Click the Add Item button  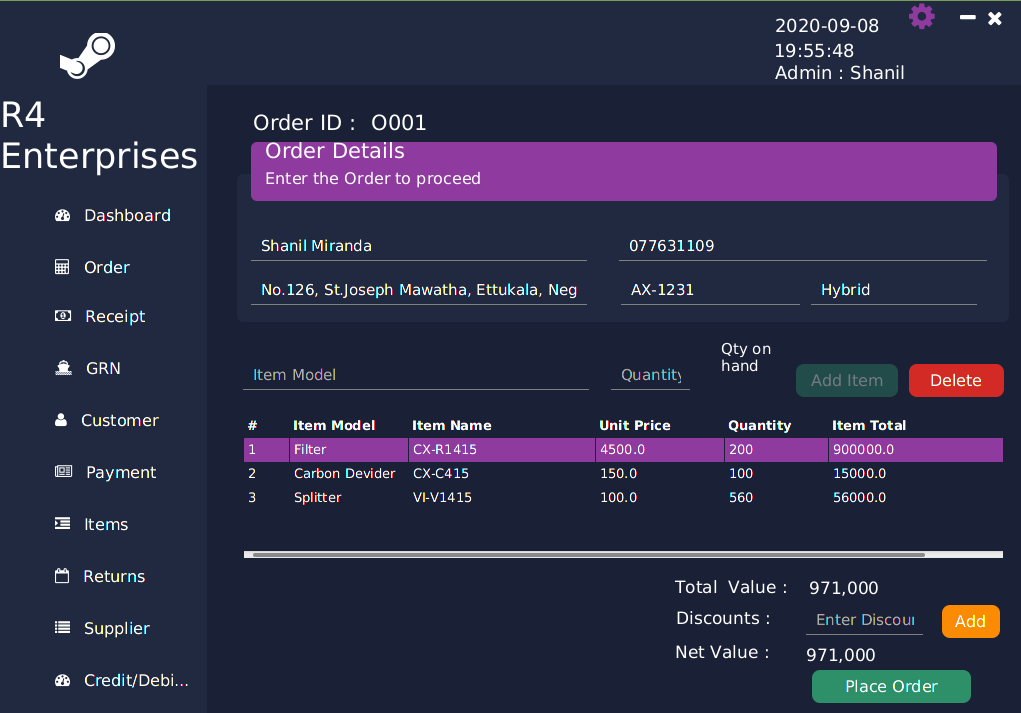tap(846, 380)
